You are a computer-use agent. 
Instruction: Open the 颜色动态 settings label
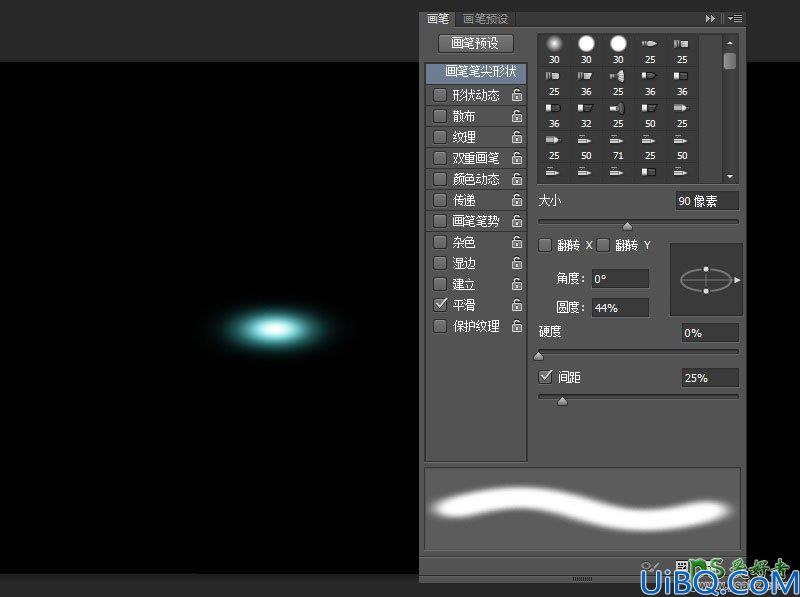[x=476, y=179]
